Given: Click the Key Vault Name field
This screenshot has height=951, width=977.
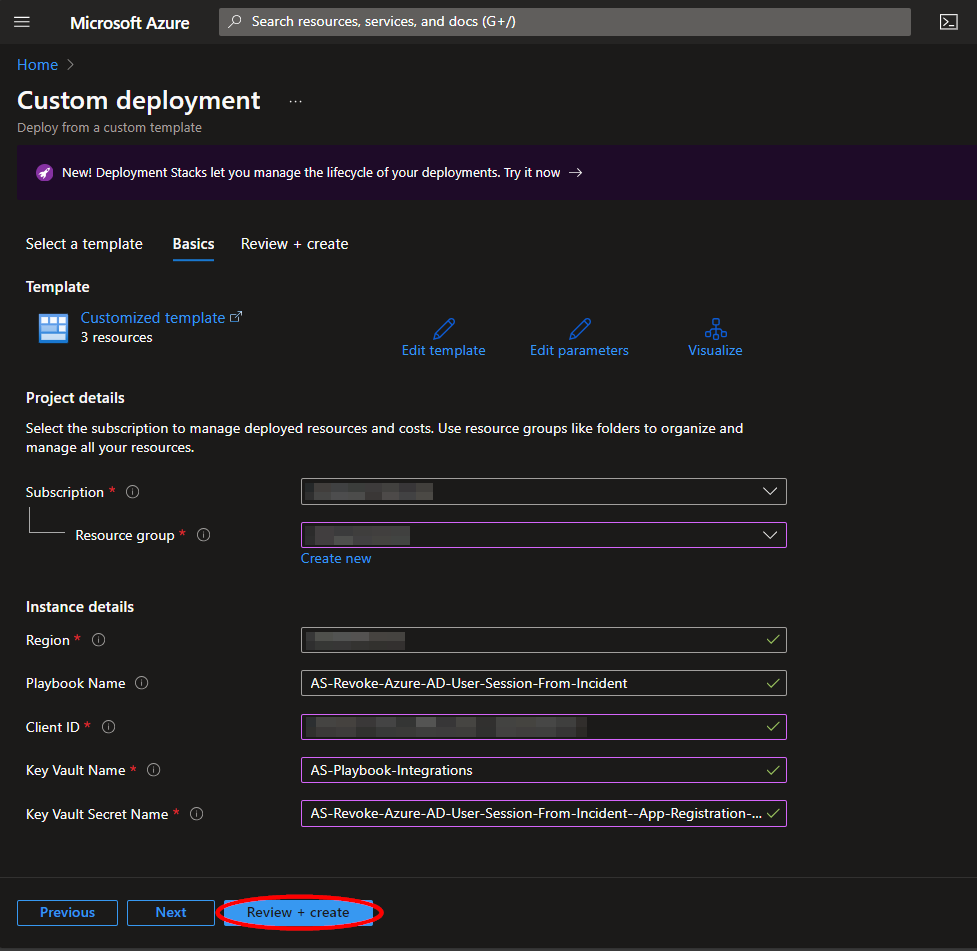Looking at the screenshot, I should pos(543,770).
